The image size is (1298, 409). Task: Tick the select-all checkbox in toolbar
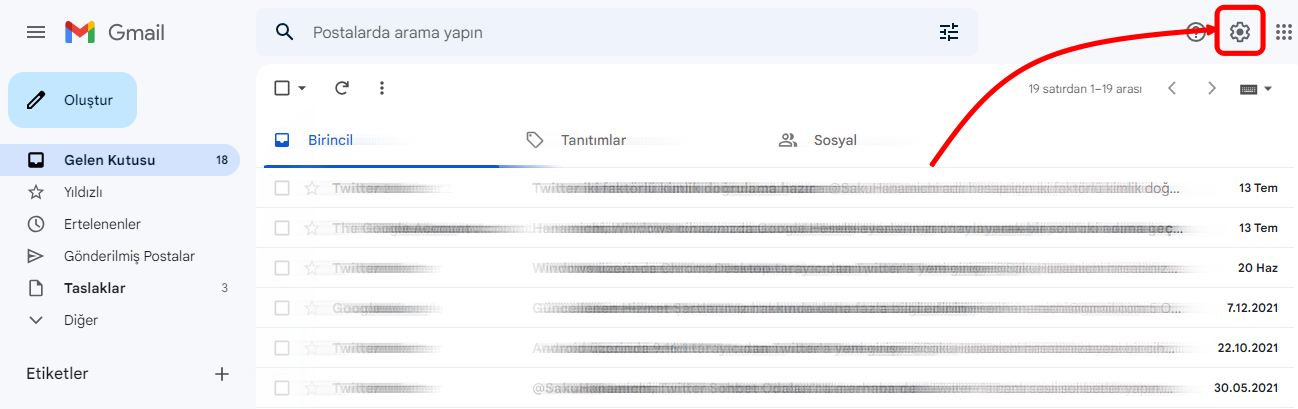pyautogui.click(x=282, y=88)
